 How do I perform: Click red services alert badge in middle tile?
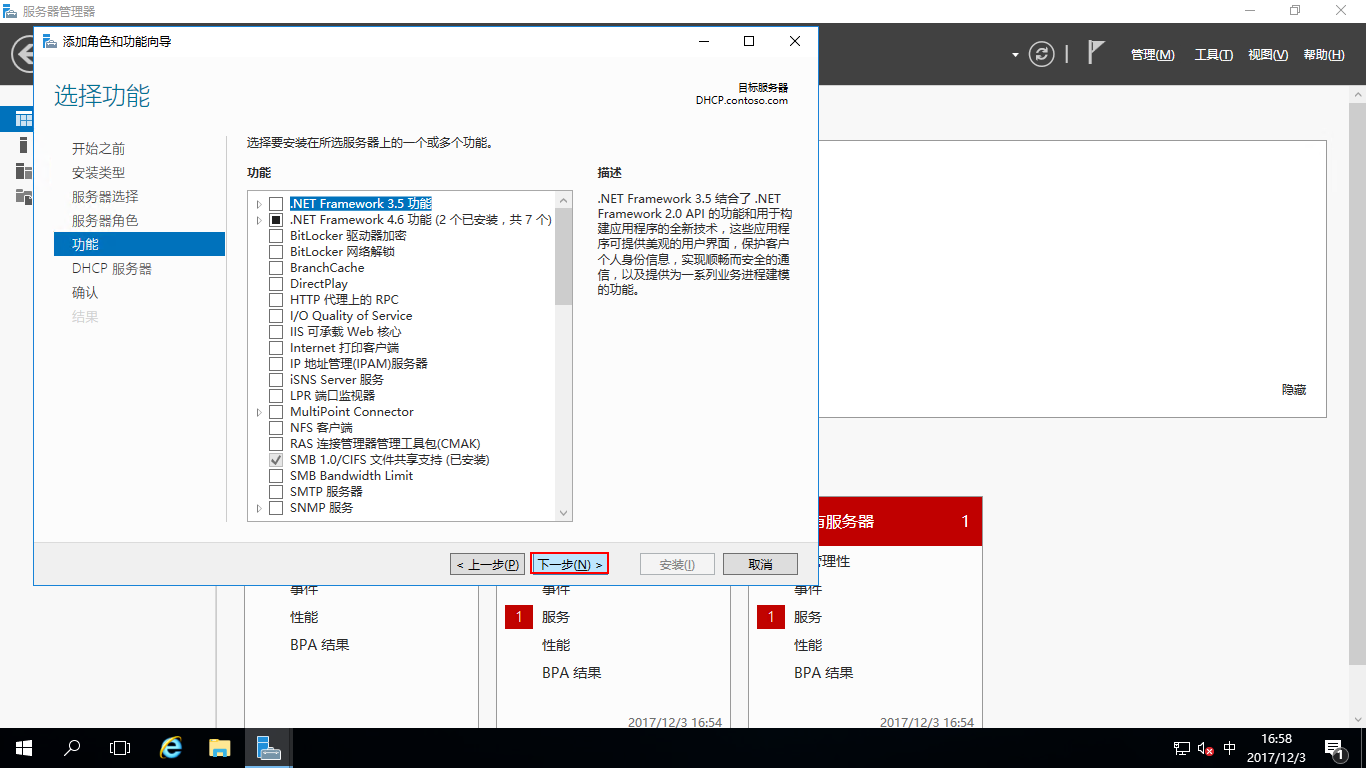pos(519,617)
